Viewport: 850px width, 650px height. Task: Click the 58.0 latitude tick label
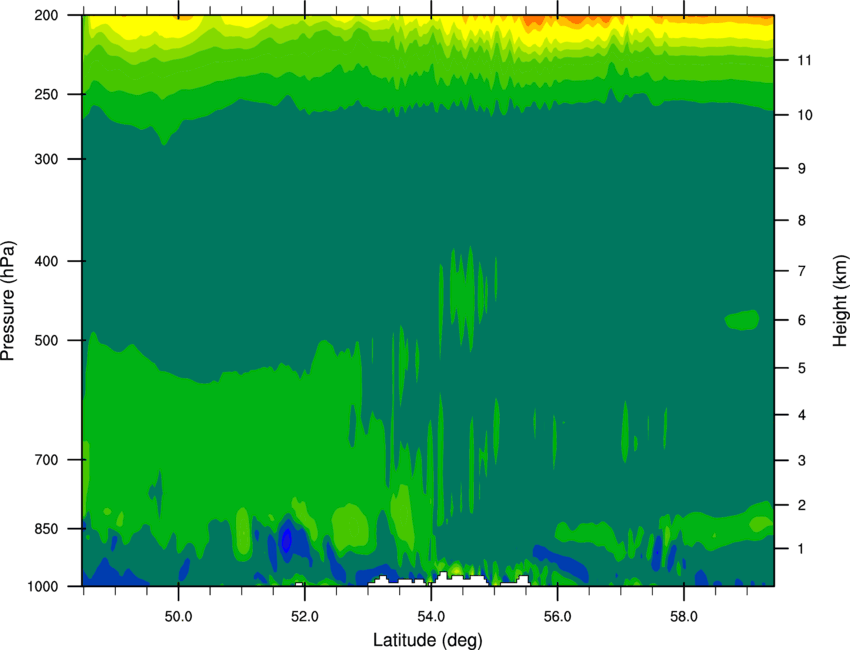pos(684,617)
